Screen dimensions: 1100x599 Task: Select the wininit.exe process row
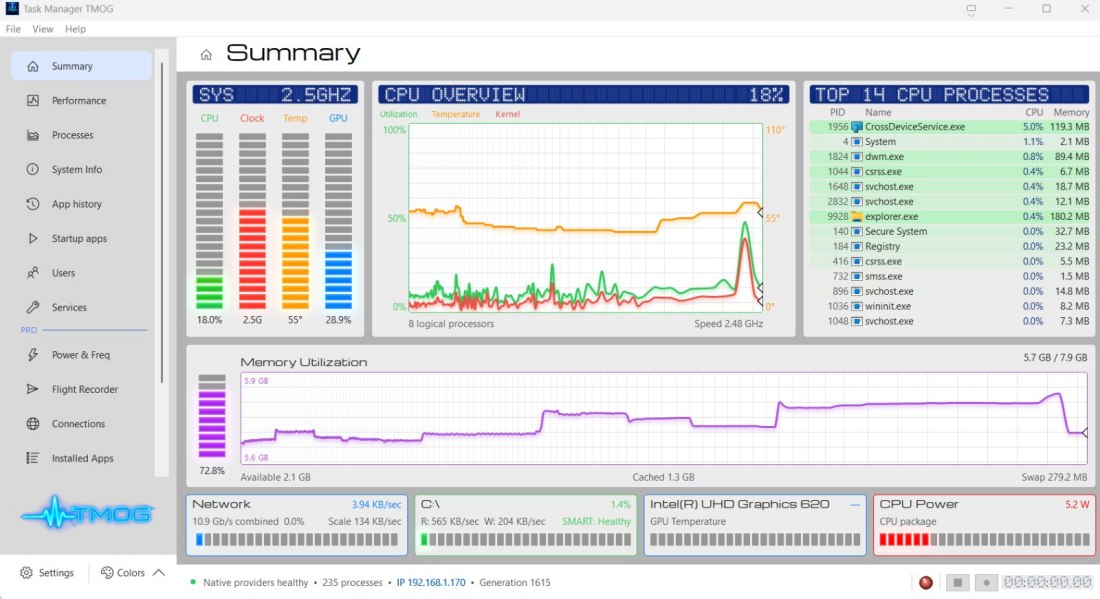click(x=949, y=306)
